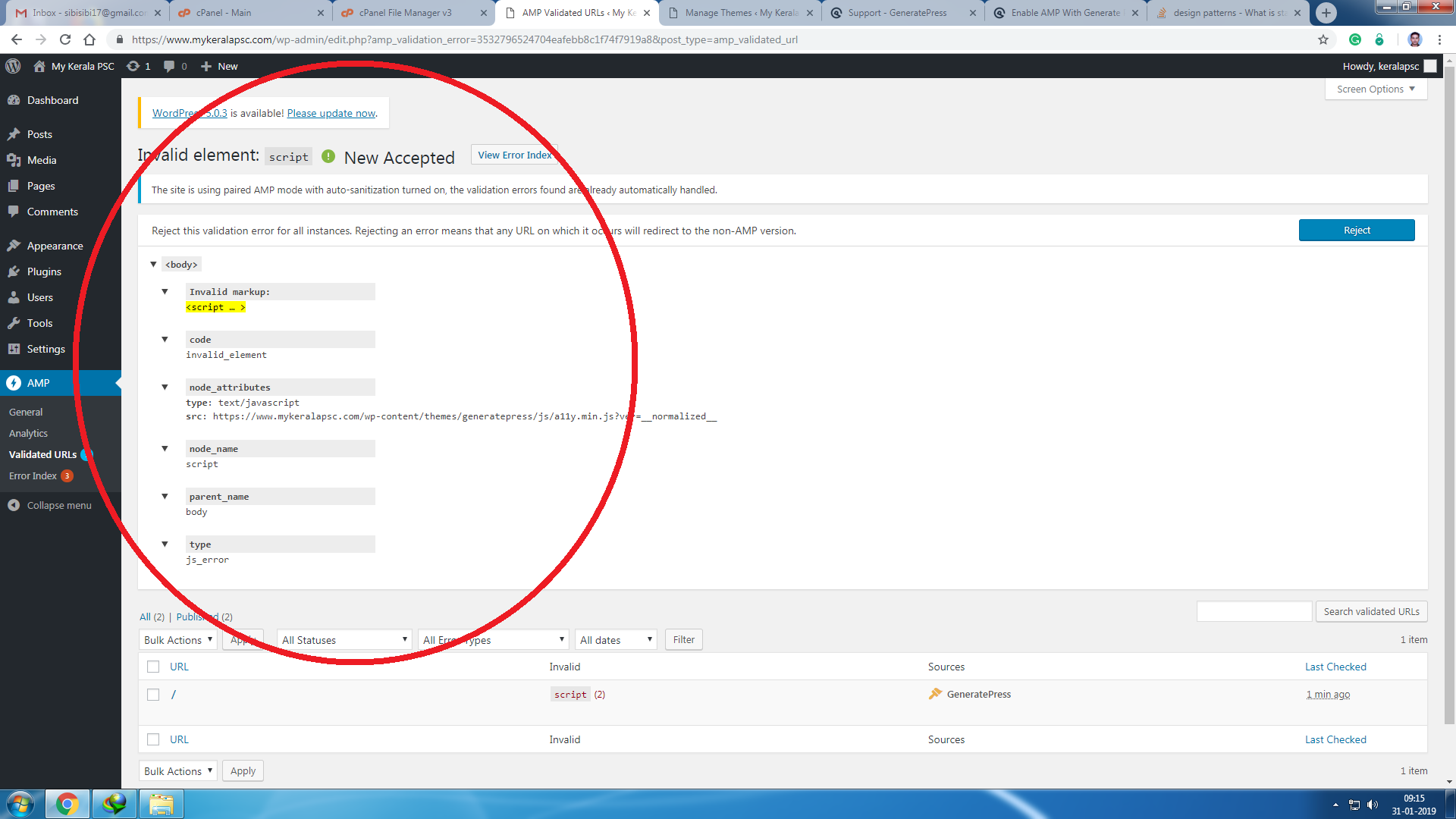Open the All Statuses dropdown
1456x819 pixels.
tap(344, 640)
